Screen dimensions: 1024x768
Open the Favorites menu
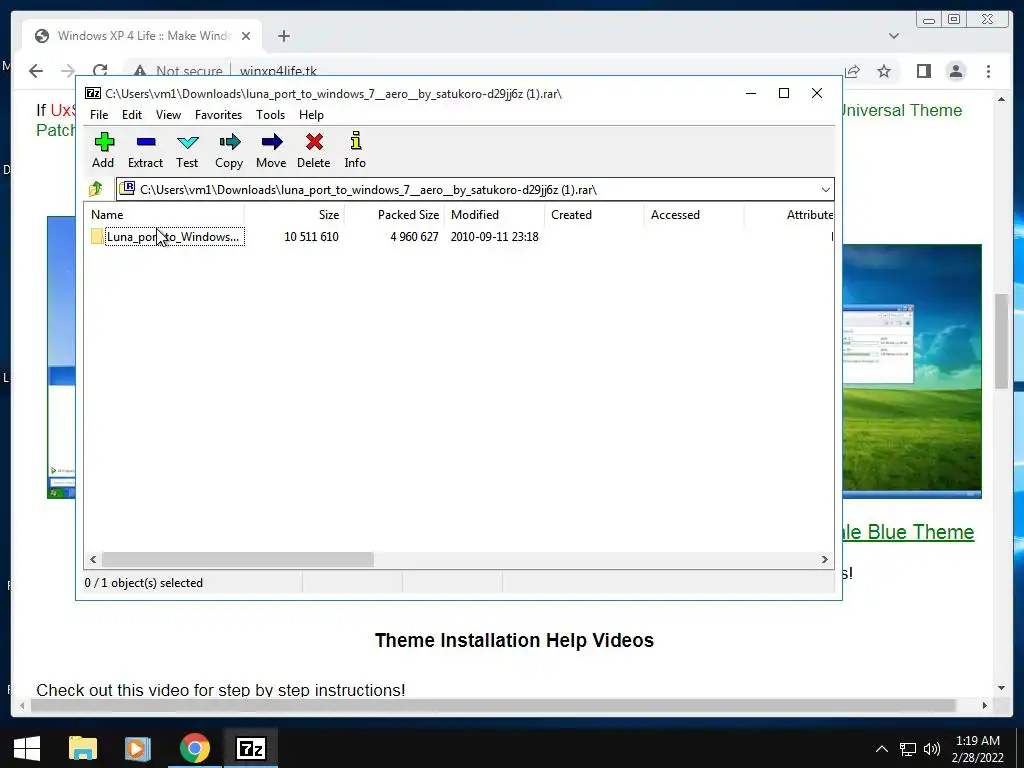[218, 115]
